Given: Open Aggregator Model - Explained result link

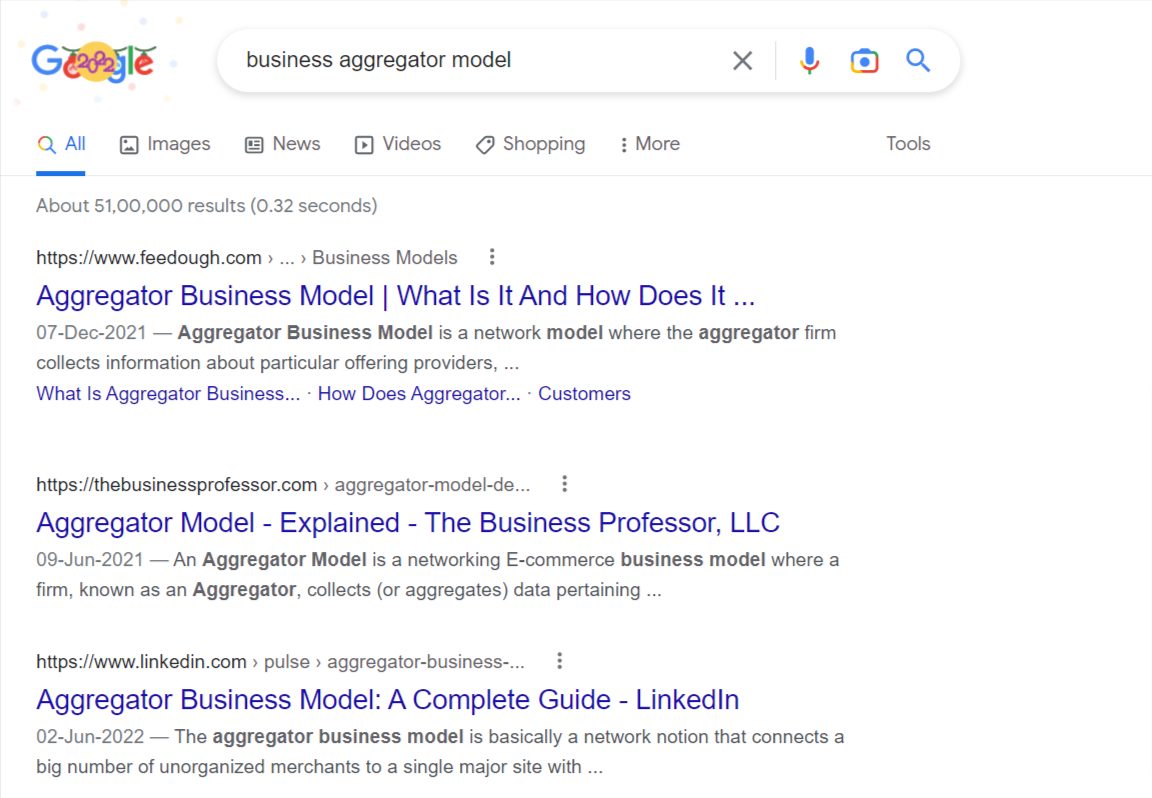Looking at the screenshot, I should coord(408,522).
